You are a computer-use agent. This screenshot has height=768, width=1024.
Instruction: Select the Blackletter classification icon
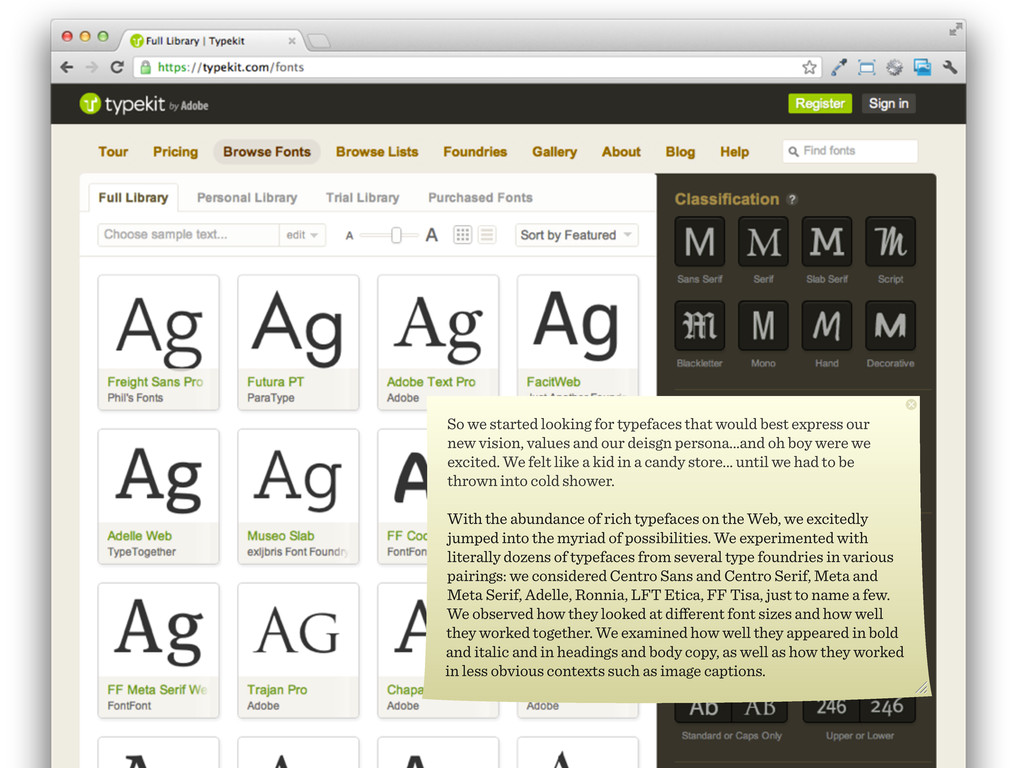click(x=699, y=325)
